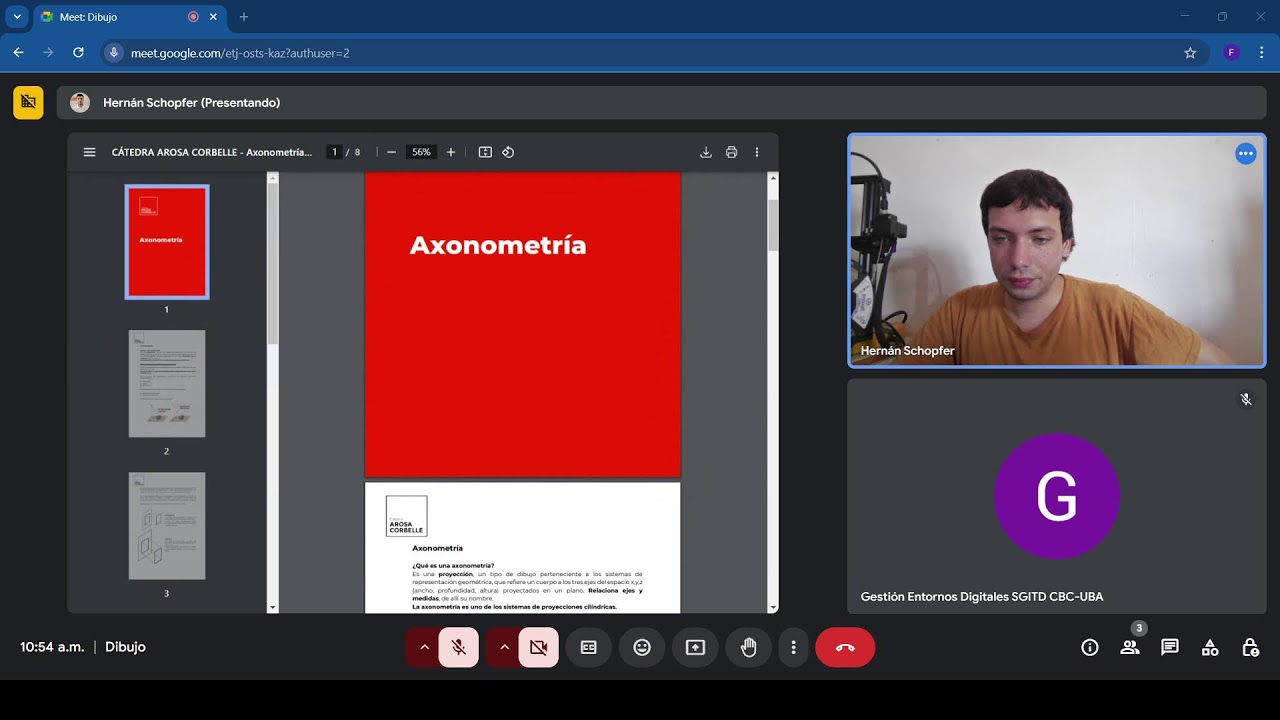
Task: Select page 1 thumbnail Axonometría
Action: click(x=167, y=242)
